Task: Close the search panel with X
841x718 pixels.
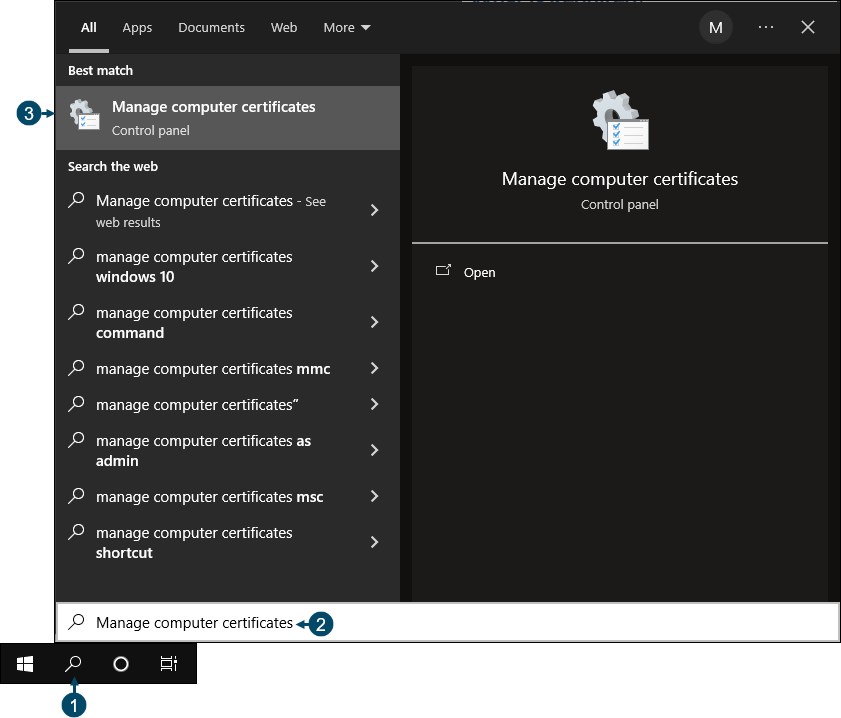Action: pos(808,27)
